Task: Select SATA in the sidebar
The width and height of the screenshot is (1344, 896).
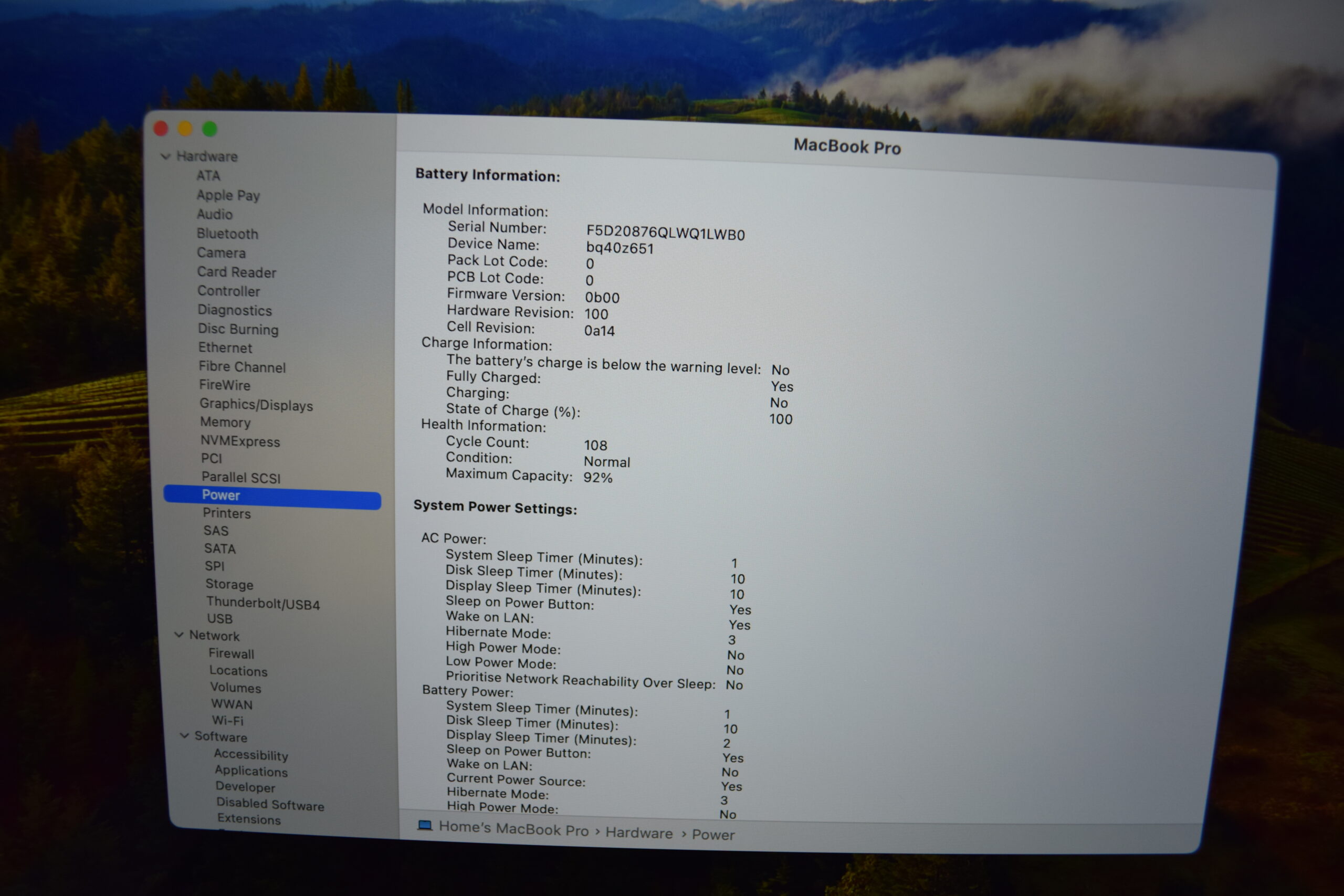Action: (x=220, y=549)
